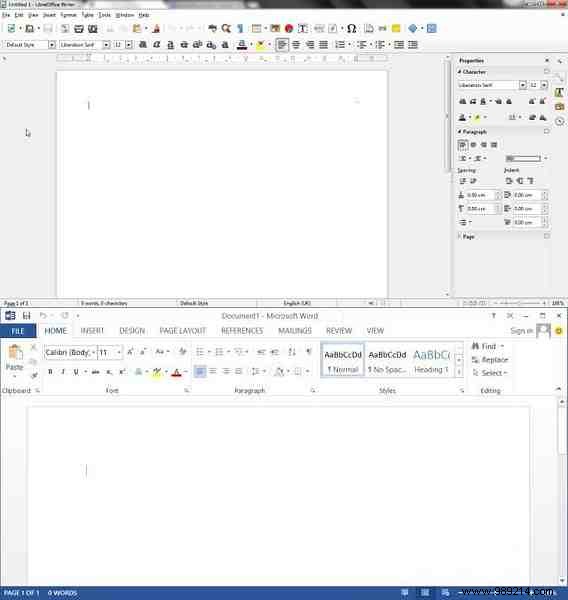Toggle Italic in LibreOffice formatting toolbar
Viewport: 568px width, 600px height.
coord(157,45)
